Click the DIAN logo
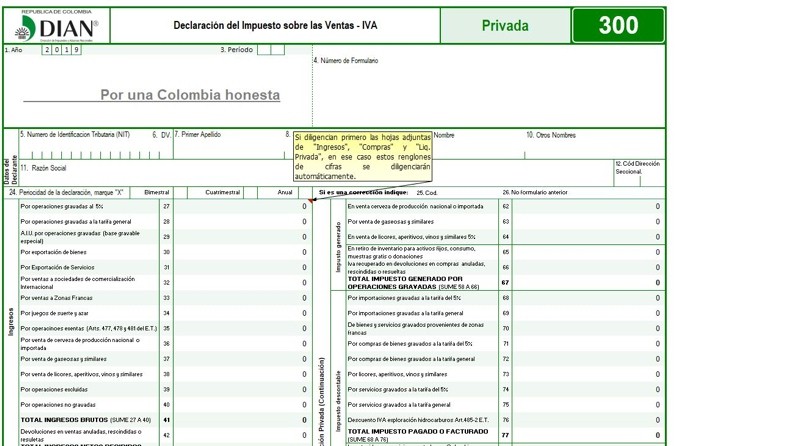800x446 pixels. tap(60, 27)
